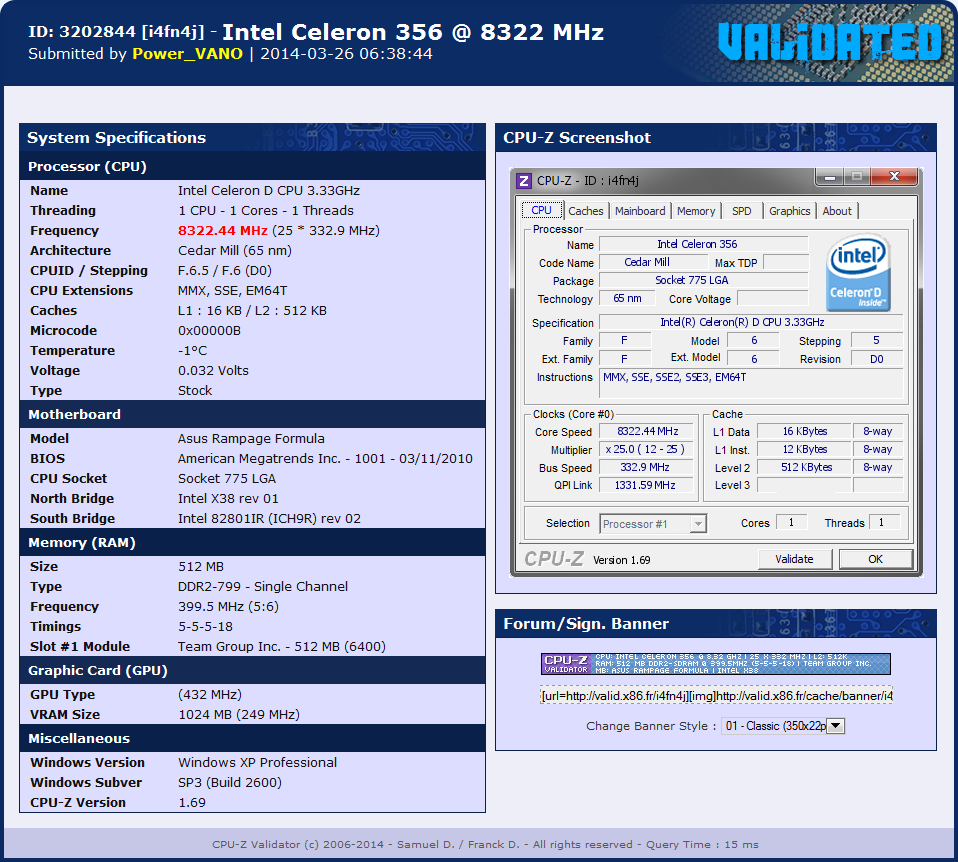Click Windows Subver value SP3 (Build 2600)
This screenshot has height=862, width=958.
pos(230,783)
